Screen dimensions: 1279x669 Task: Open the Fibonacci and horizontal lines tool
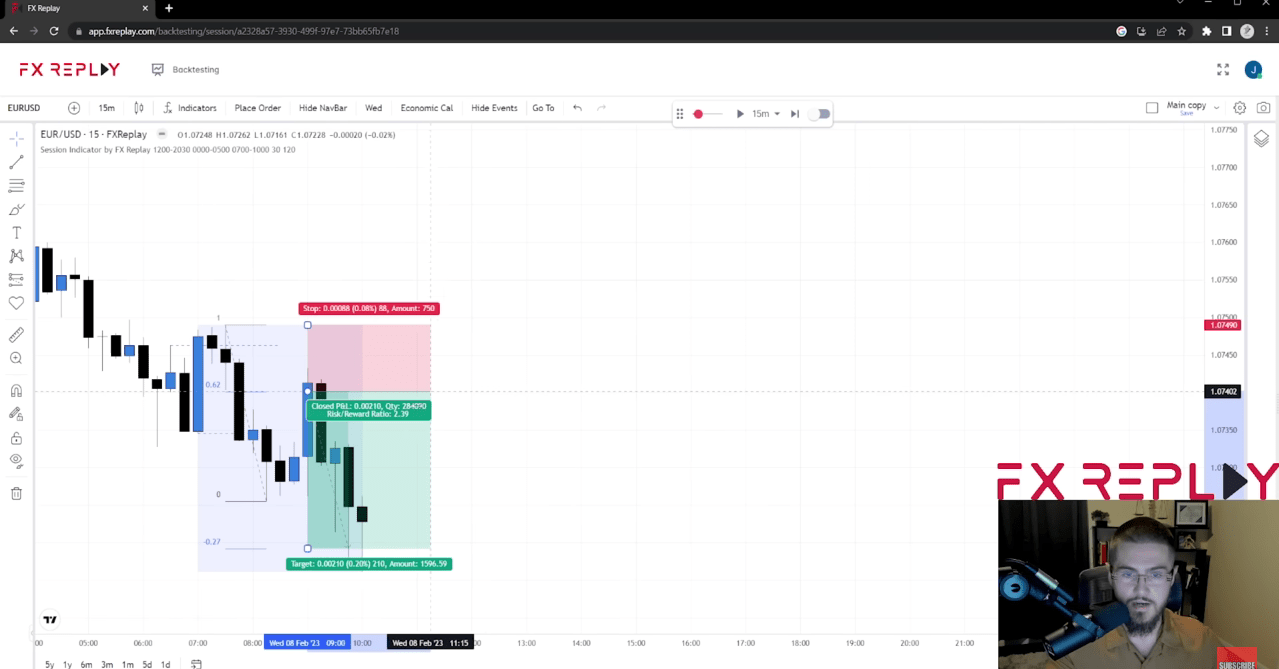click(16, 186)
